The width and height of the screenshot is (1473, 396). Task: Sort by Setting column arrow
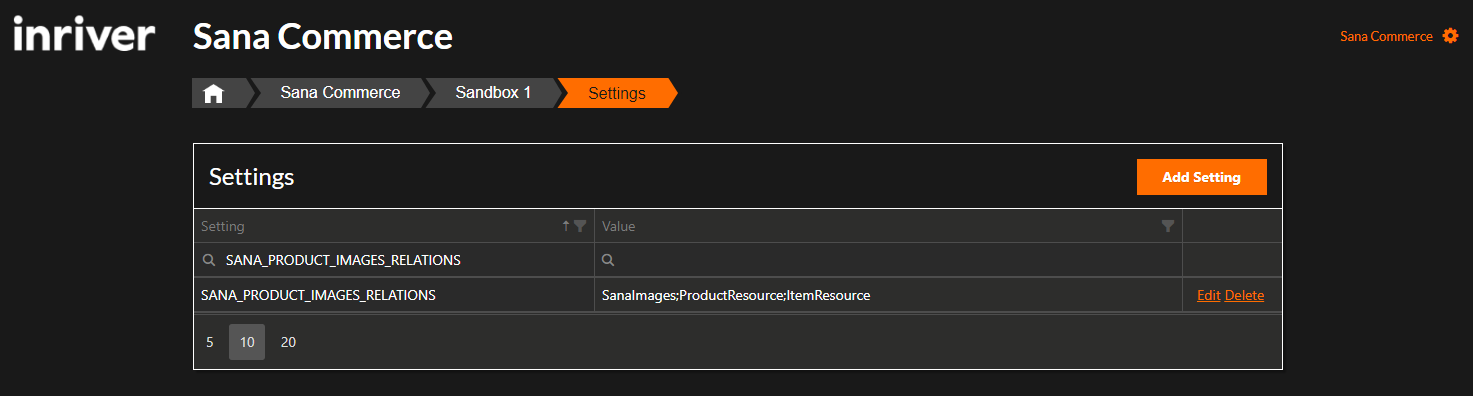point(566,226)
